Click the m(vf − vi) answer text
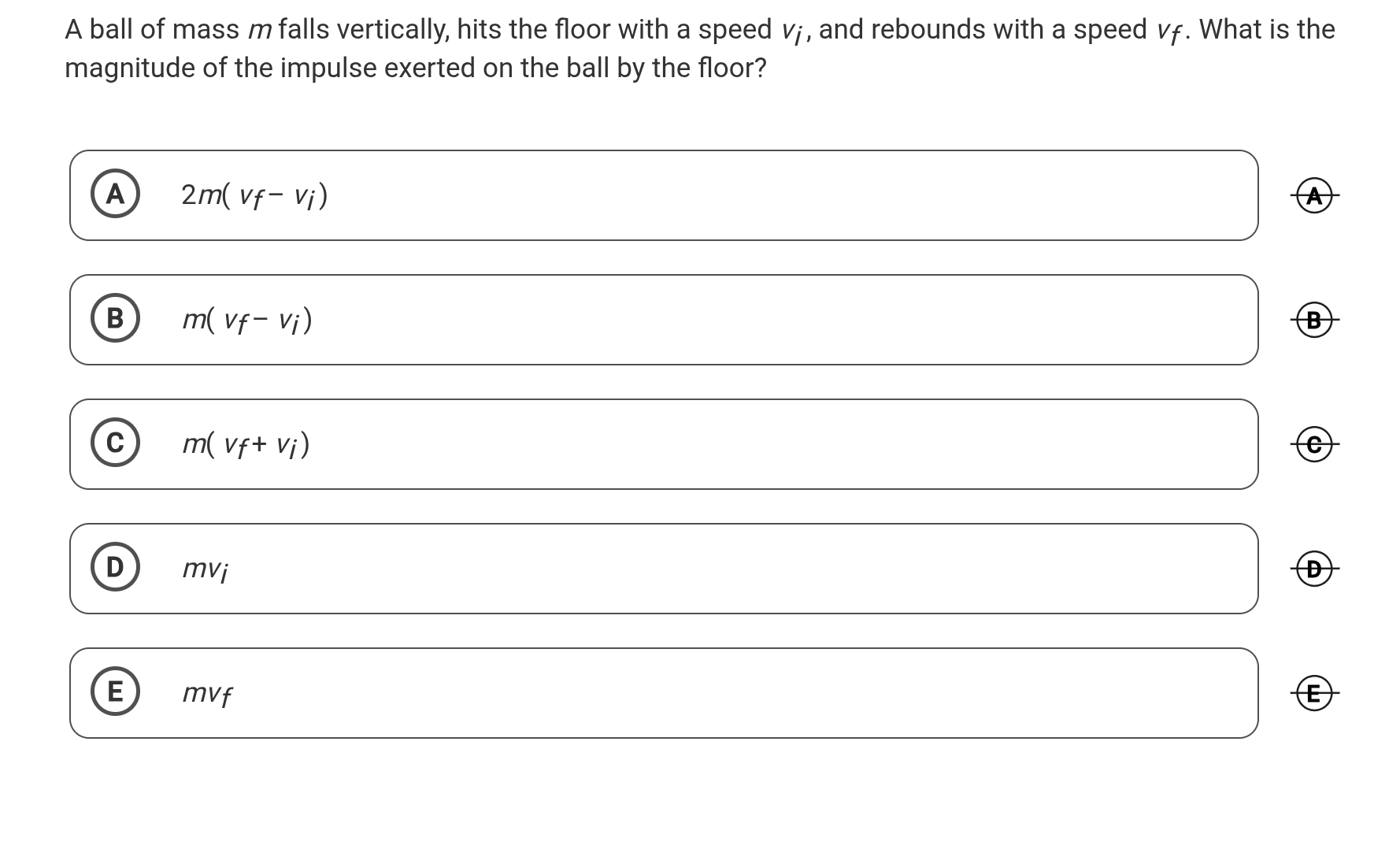Viewport: 1400px width, 849px height. [x=247, y=320]
